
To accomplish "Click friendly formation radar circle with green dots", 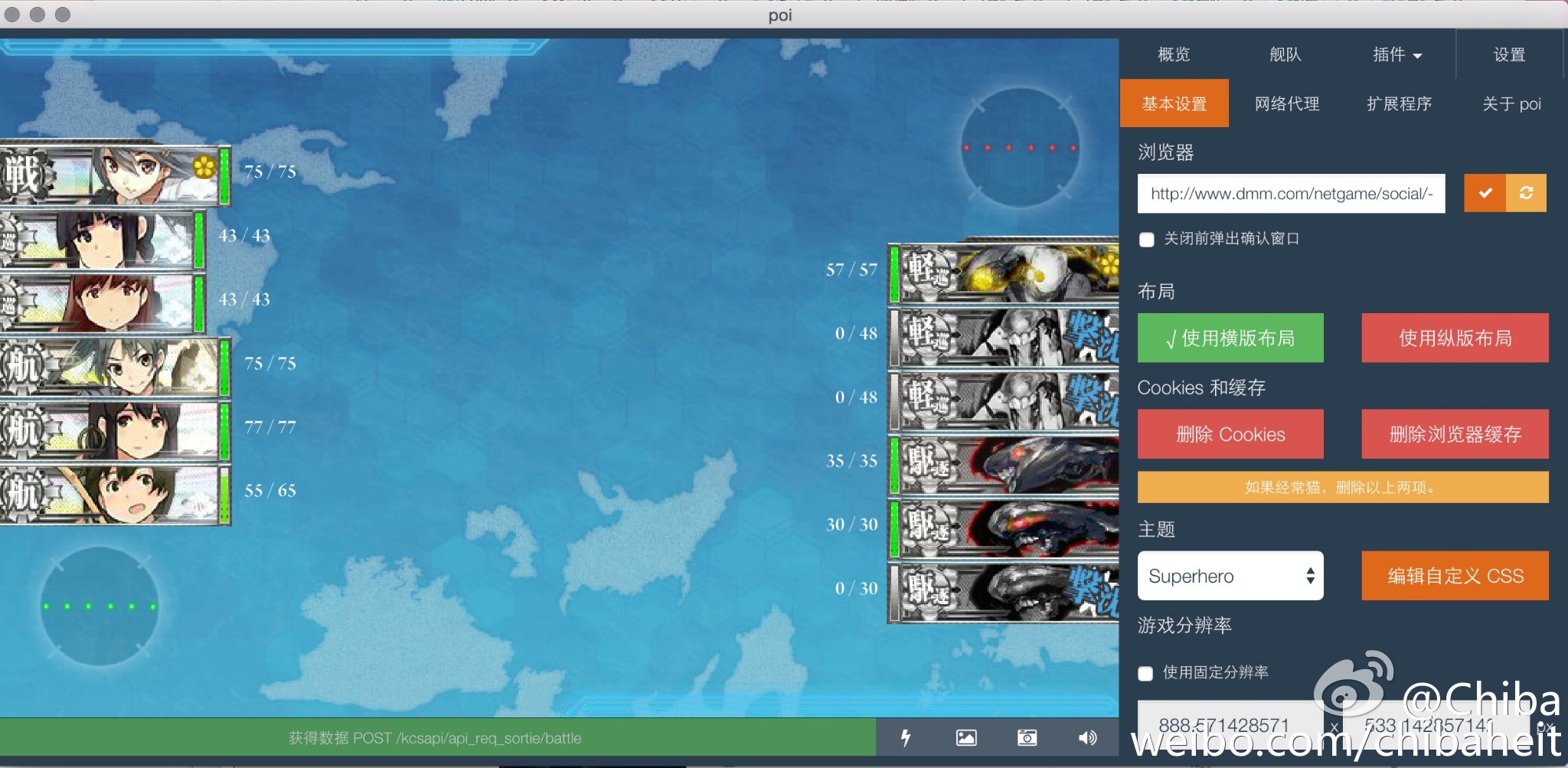I will tap(100, 606).
